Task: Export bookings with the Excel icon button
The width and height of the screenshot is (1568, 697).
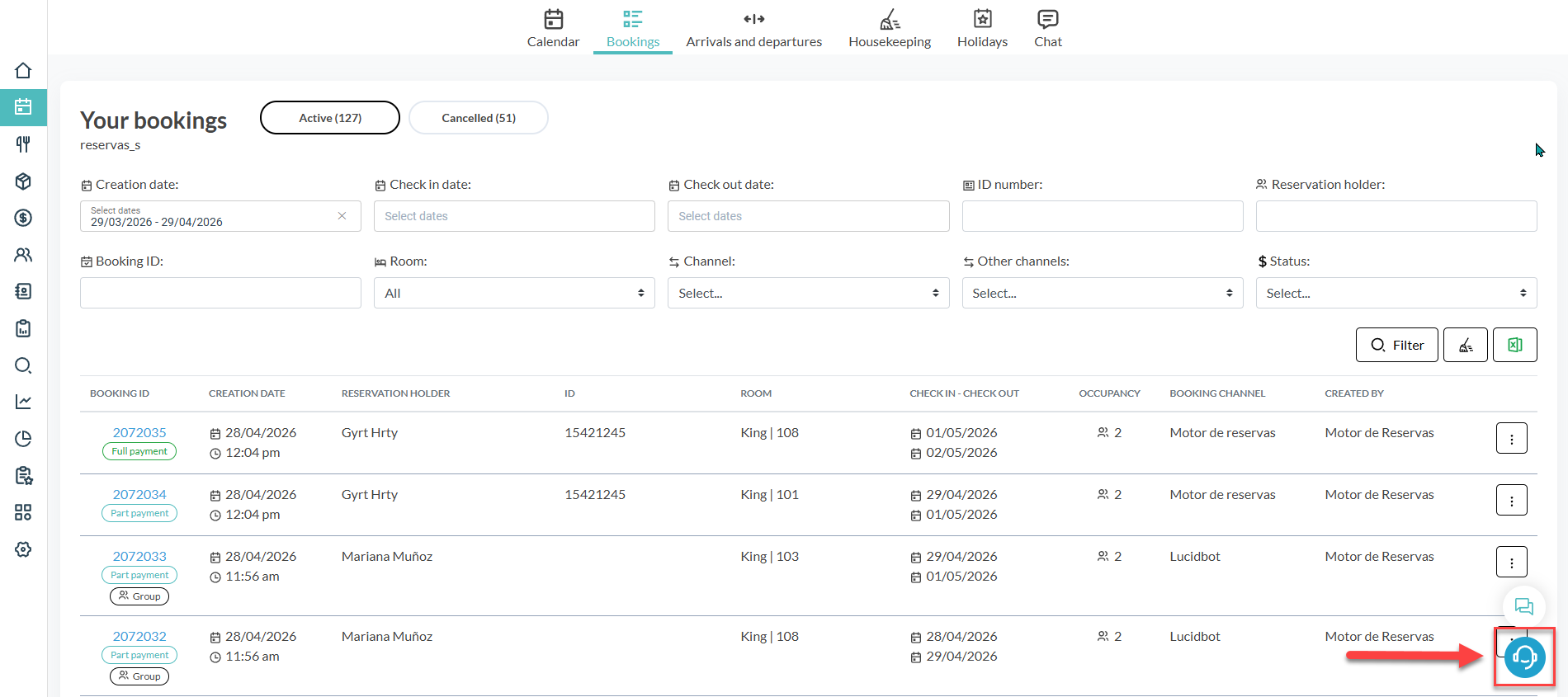Action: pos(1514,345)
